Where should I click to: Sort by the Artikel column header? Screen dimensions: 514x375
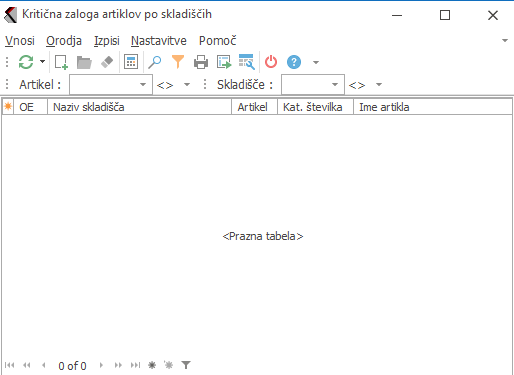(x=255, y=107)
